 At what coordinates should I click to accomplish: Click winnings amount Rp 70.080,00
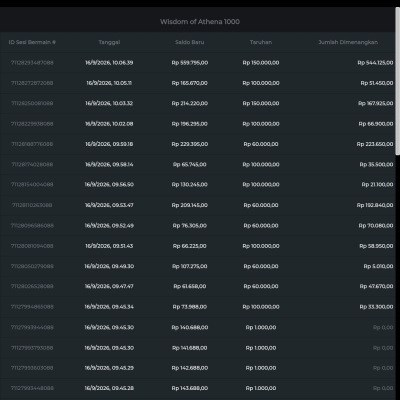coord(376,226)
